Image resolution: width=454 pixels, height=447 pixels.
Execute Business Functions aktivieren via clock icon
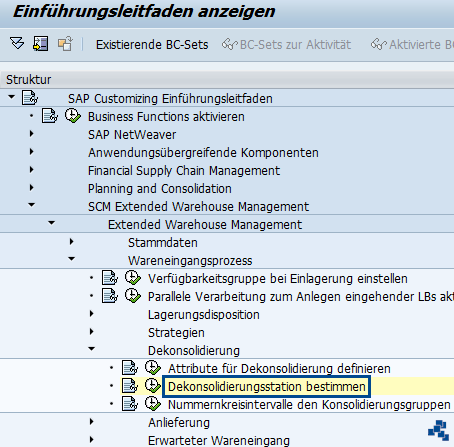73,116
